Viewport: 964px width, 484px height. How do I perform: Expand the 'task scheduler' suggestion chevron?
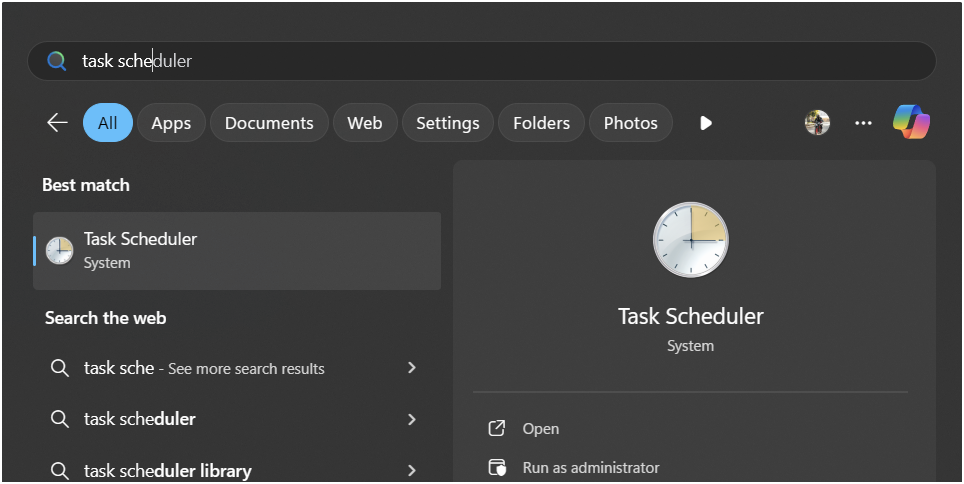click(x=412, y=419)
